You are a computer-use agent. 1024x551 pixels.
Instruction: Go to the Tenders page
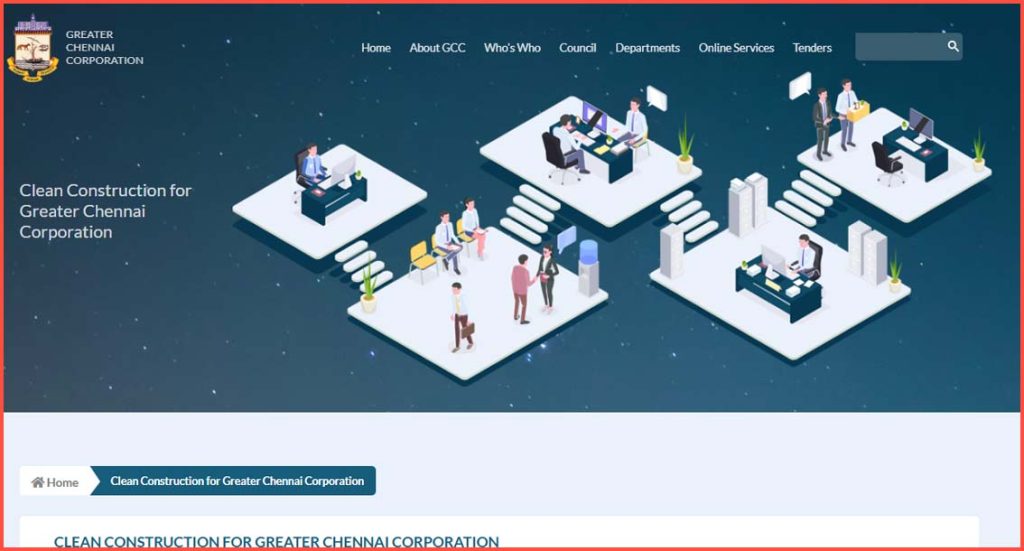pos(812,48)
